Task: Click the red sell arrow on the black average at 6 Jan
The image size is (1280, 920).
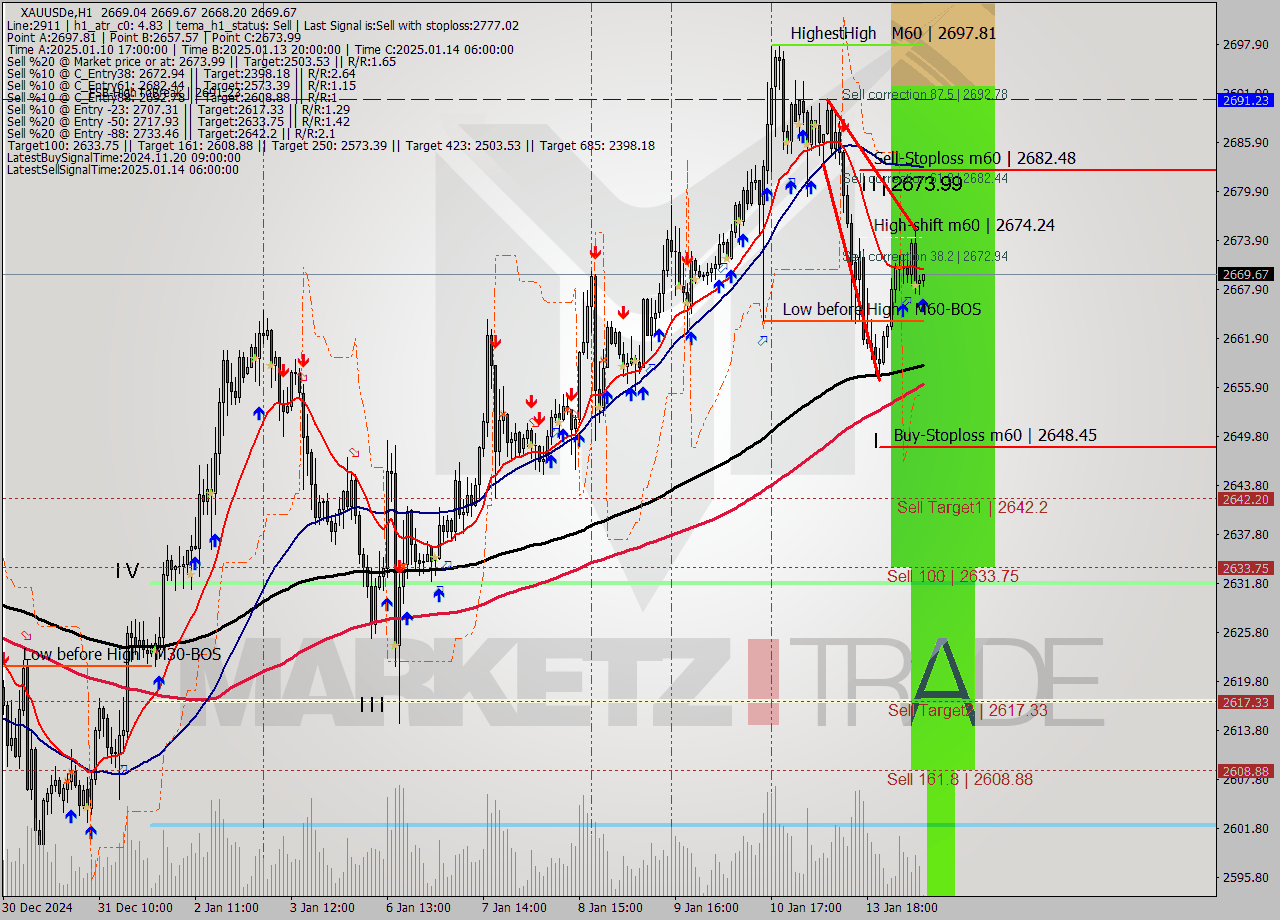Action: click(400, 567)
